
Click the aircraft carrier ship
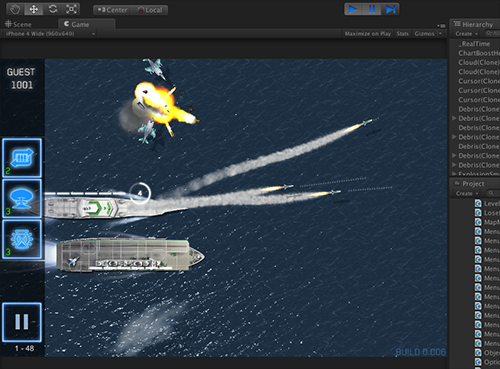tap(130, 255)
